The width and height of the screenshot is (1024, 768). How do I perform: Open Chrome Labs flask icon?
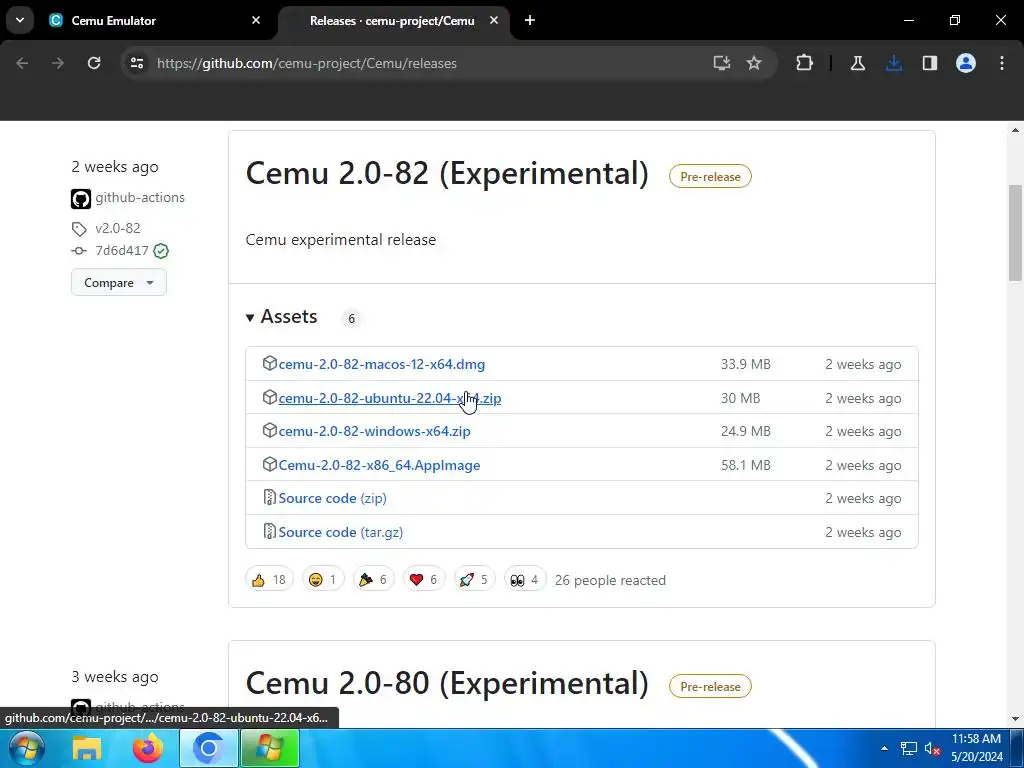pyautogui.click(x=858, y=63)
